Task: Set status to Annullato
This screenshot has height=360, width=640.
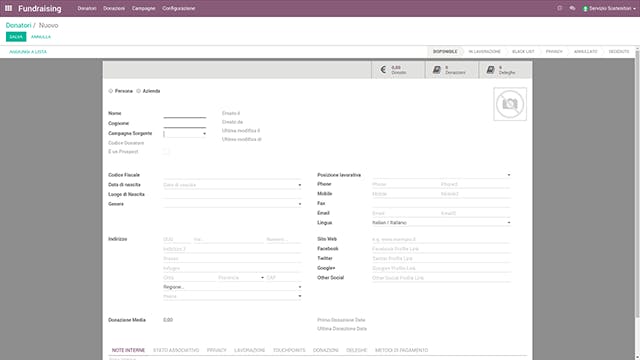Action: pos(585,51)
